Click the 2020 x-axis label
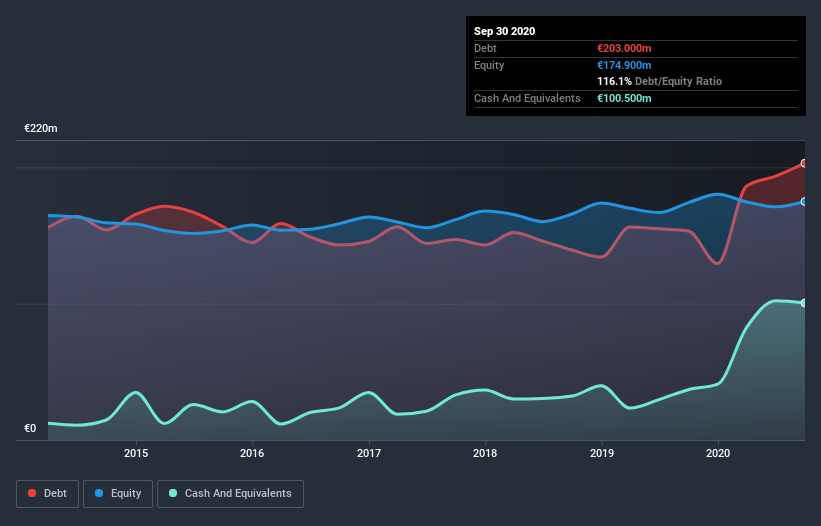This screenshot has width=821, height=526. coord(718,453)
